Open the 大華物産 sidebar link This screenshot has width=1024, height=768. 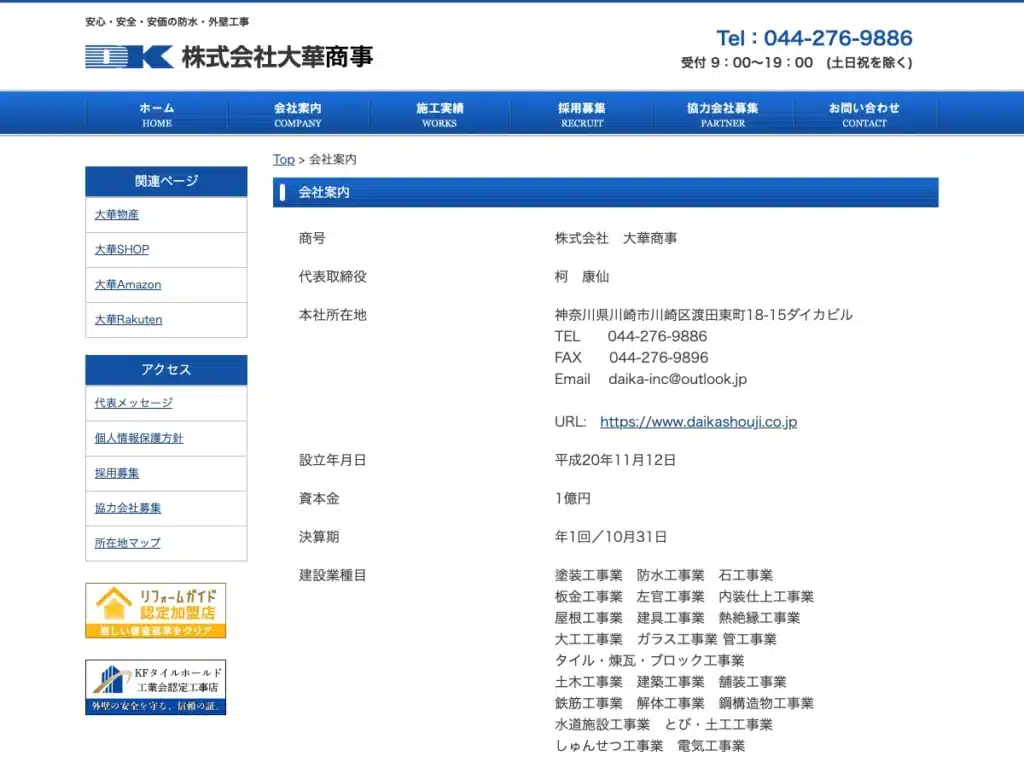tap(117, 214)
